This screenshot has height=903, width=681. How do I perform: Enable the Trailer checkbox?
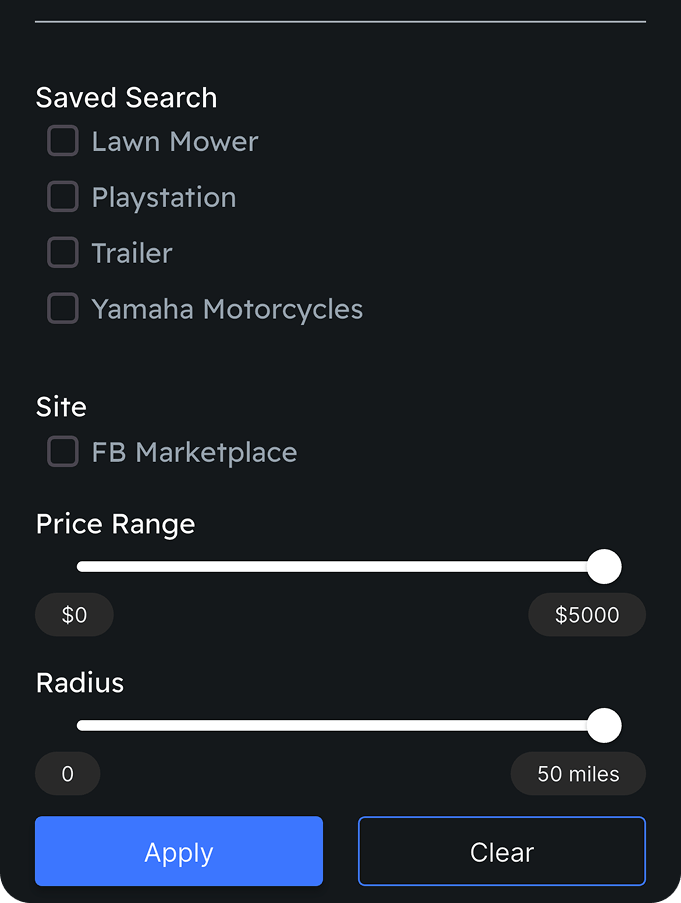pyautogui.click(x=63, y=253)
